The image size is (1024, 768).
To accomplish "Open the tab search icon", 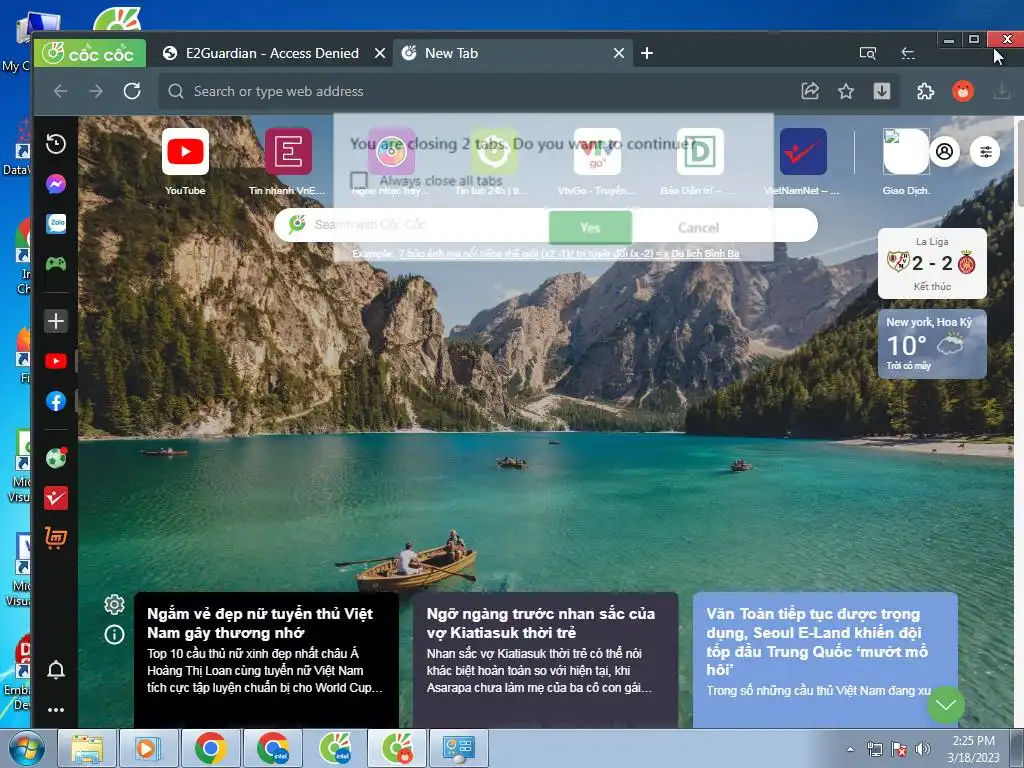I will (x=867, y=53).
